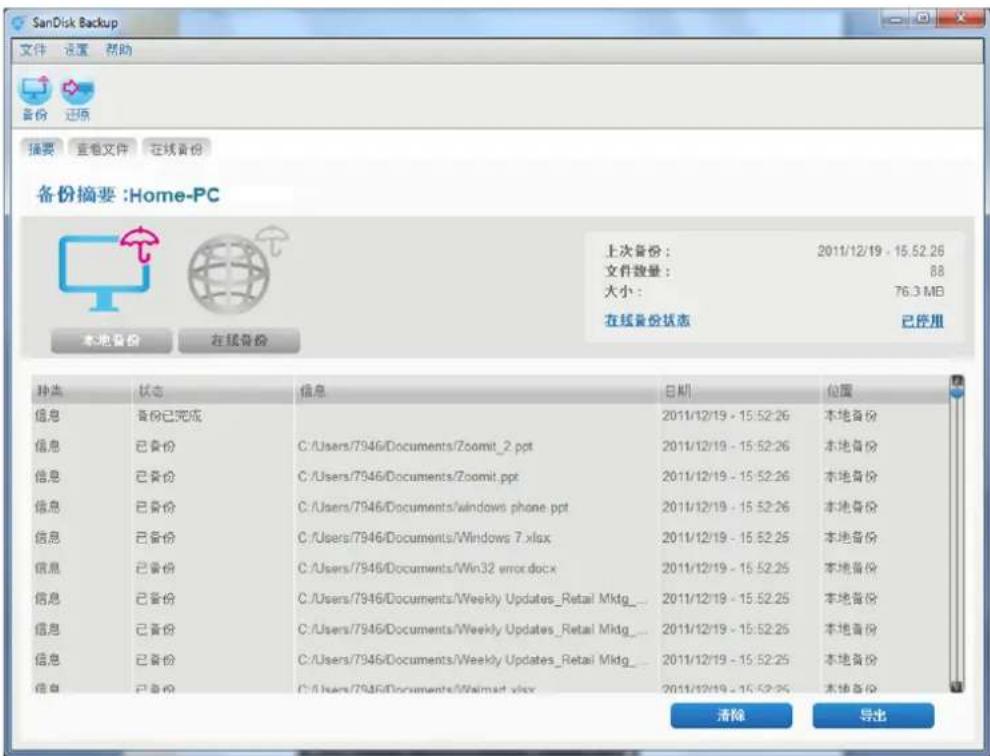Image resolution: width=990 pixels, height=756 pixels.
Task: Select the windows phone.ppt log entry
Action: click(x=490, y=507)
